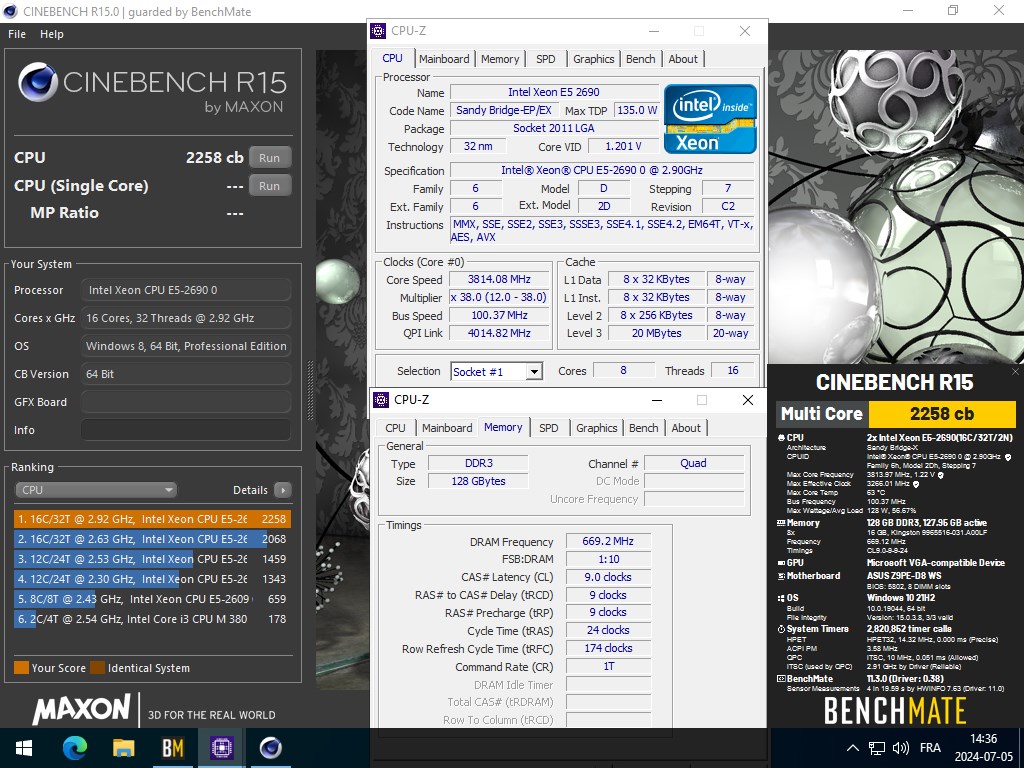The width and height of the screenshot is (1024, 768).
Task: Open About tab in upper CPU-Z
Action: [x=683, y=59]
